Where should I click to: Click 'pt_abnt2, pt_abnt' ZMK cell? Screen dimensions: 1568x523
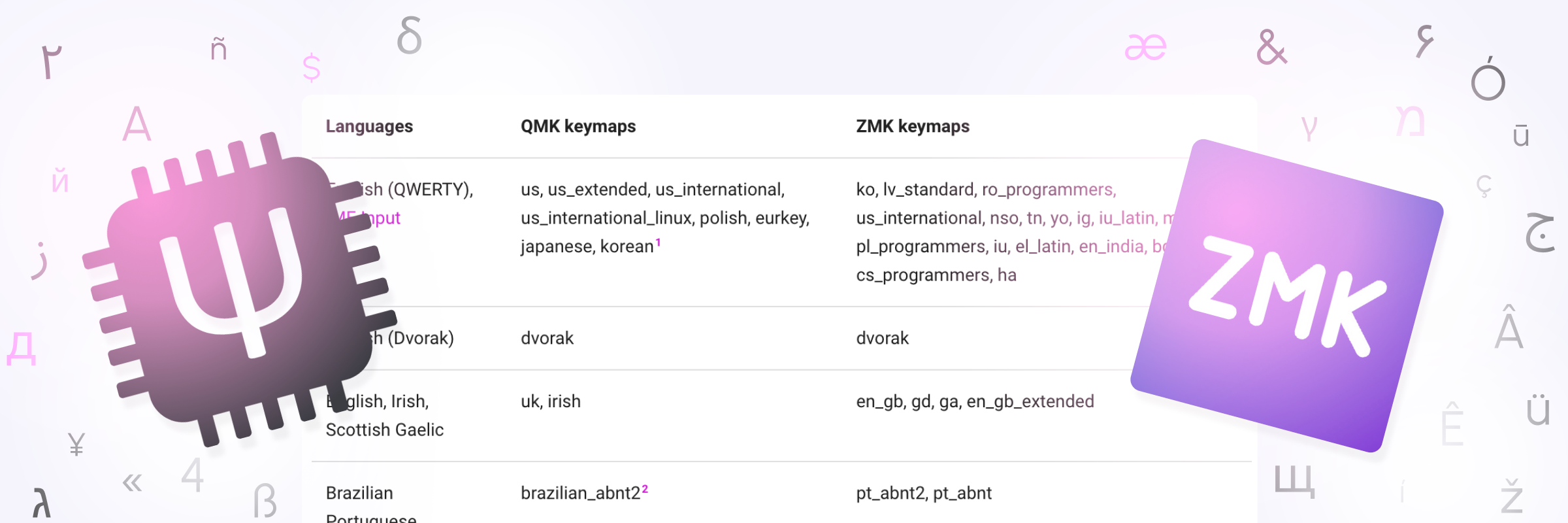(x=924, y=494)
